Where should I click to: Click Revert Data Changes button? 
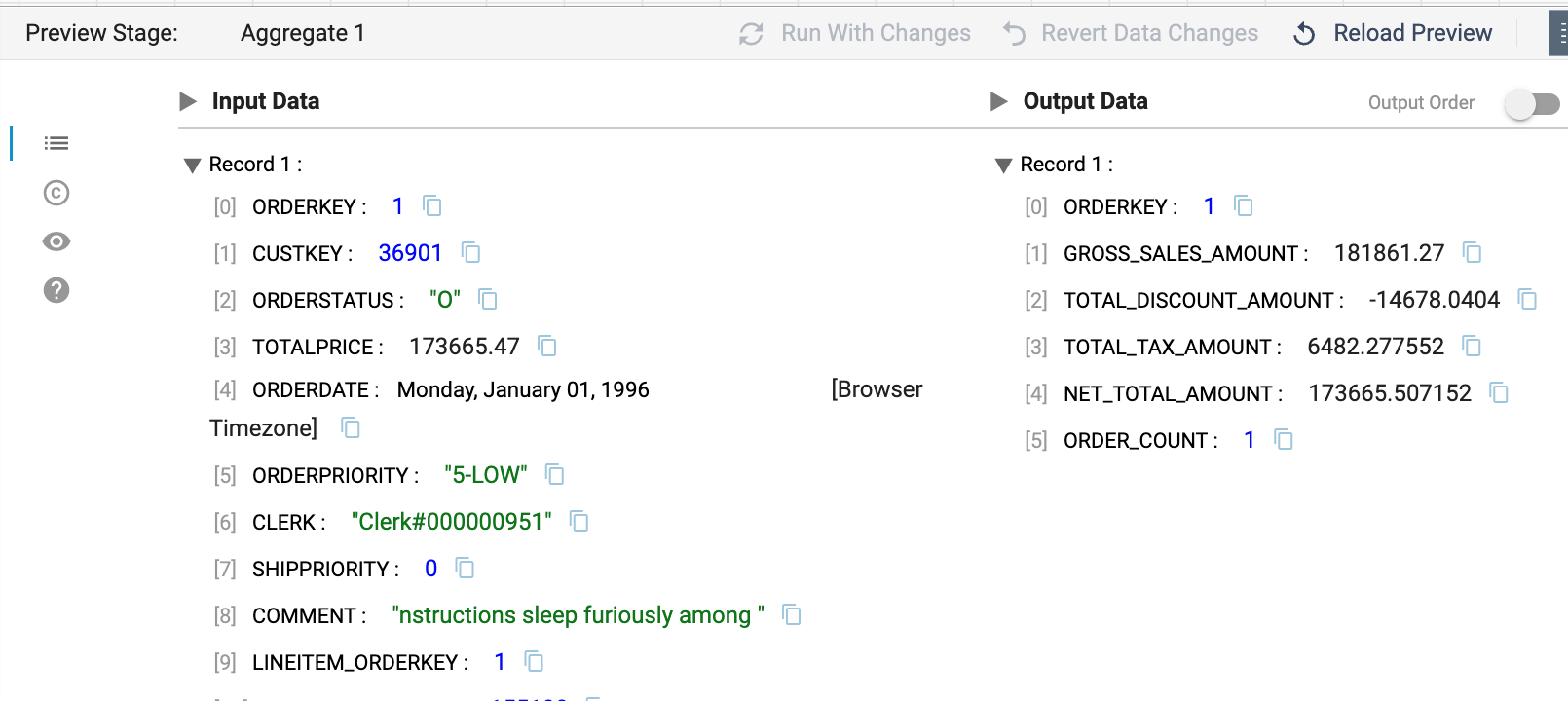[x=1131, y=34]
